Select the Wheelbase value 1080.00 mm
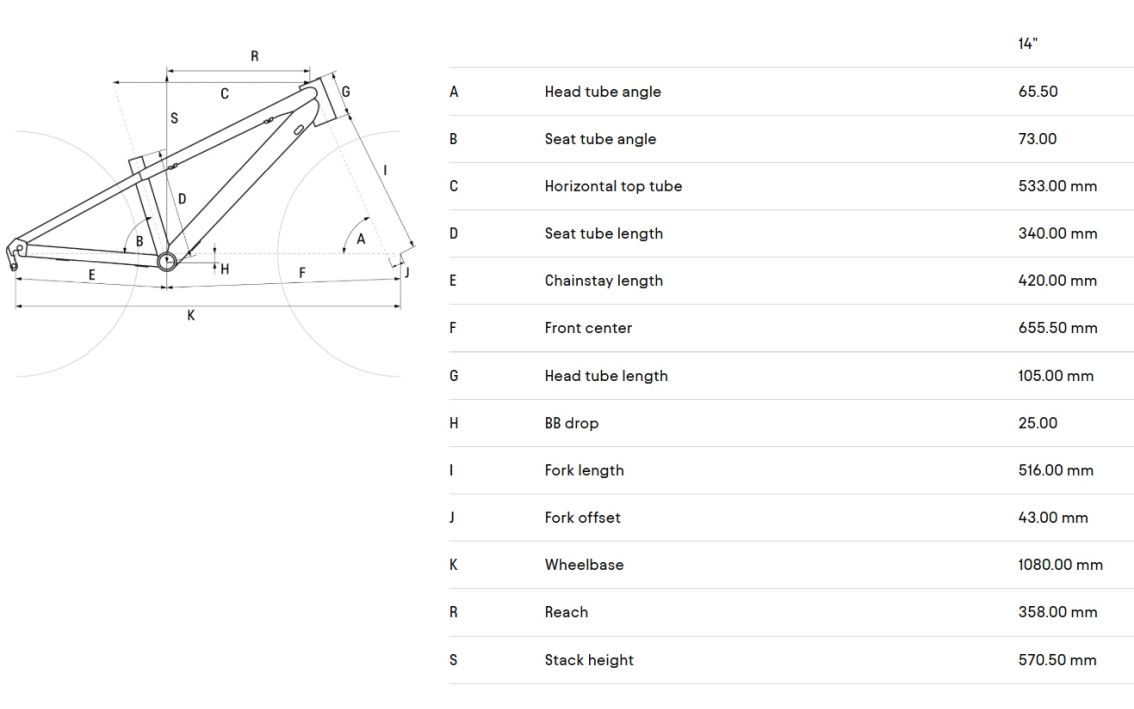 [x=1060, y=565]
